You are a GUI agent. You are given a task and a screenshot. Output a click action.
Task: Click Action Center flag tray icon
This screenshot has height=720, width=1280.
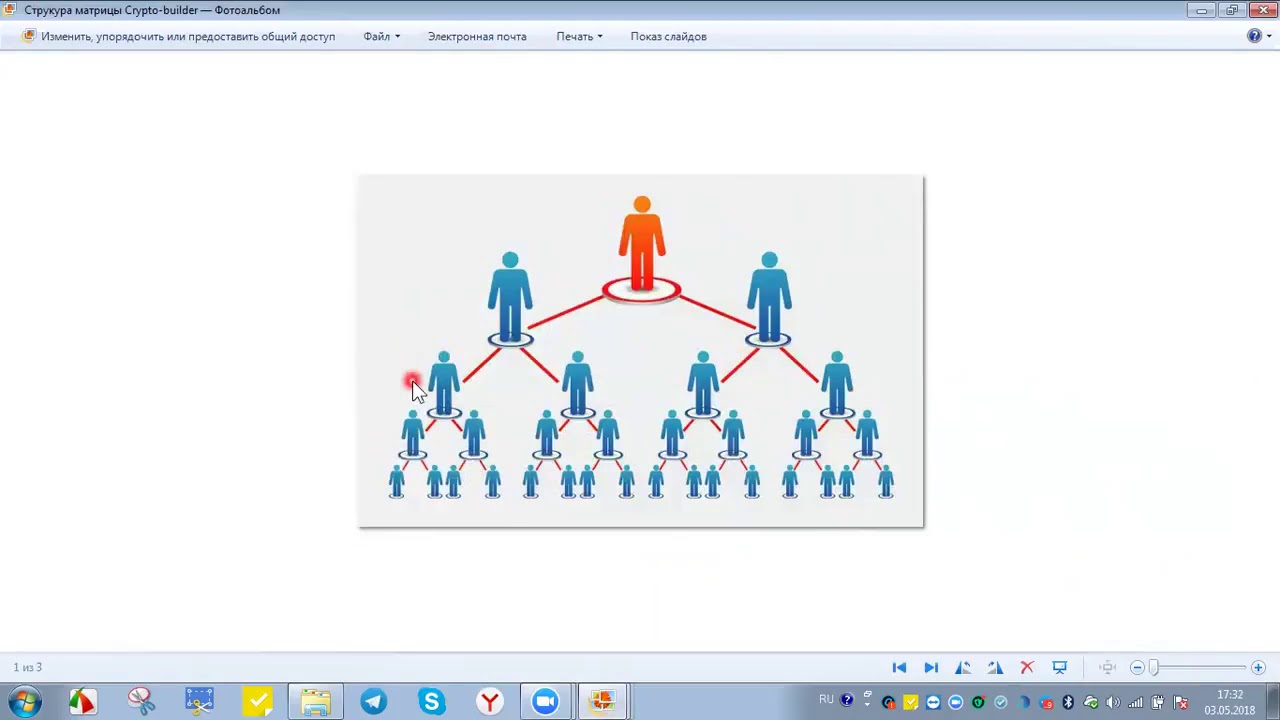1181,702
